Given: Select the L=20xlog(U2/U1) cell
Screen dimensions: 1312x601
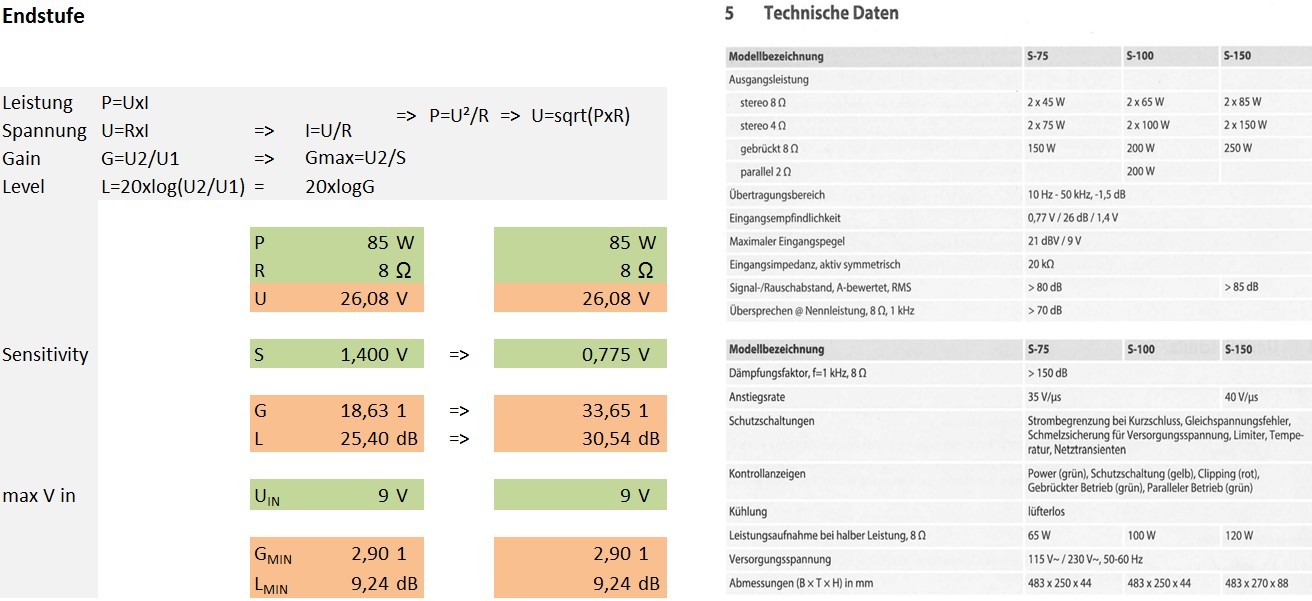Looking at the screenshot, I should pos(173,187).
